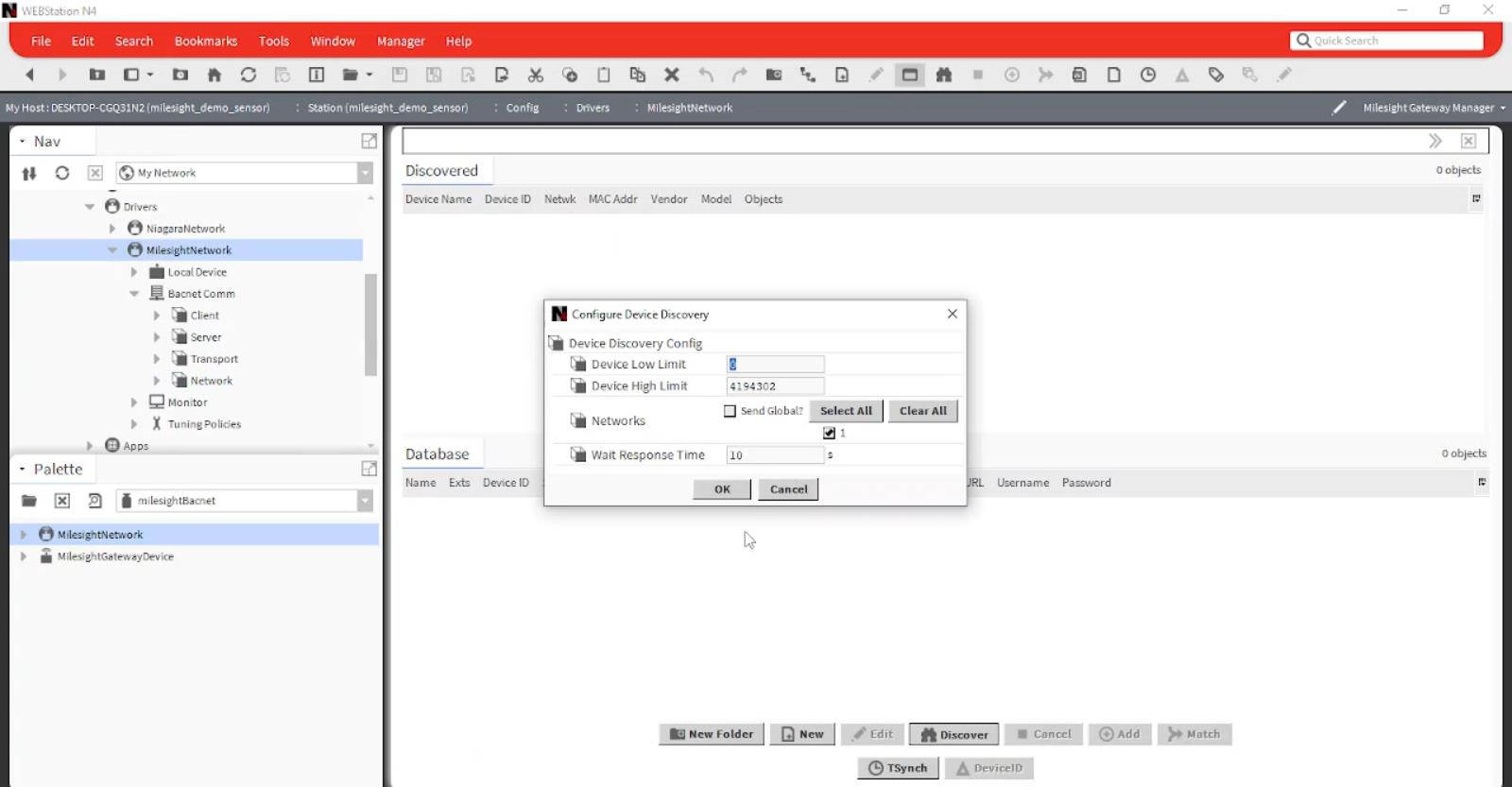Expand the Monitor tree node

click(134, 402)
